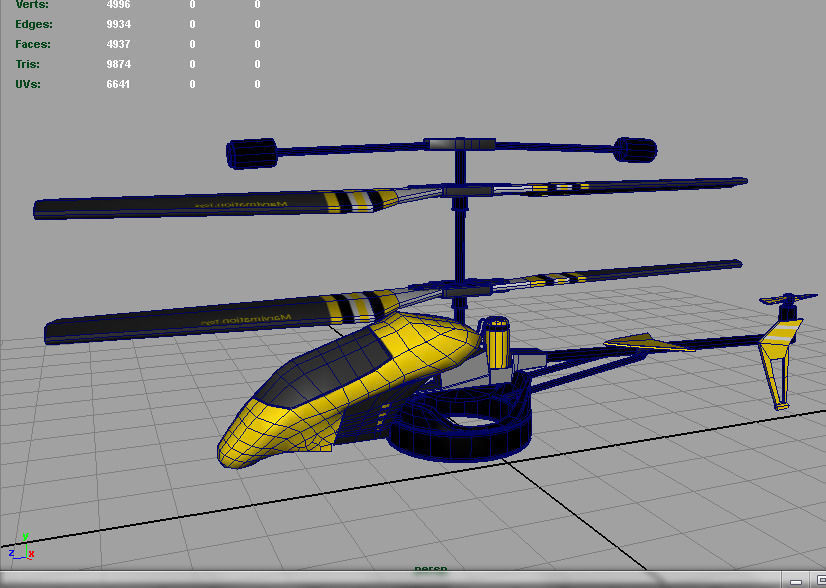Select the small tail rotor propeller
The image size is (826, 588).
coord(788,300)
